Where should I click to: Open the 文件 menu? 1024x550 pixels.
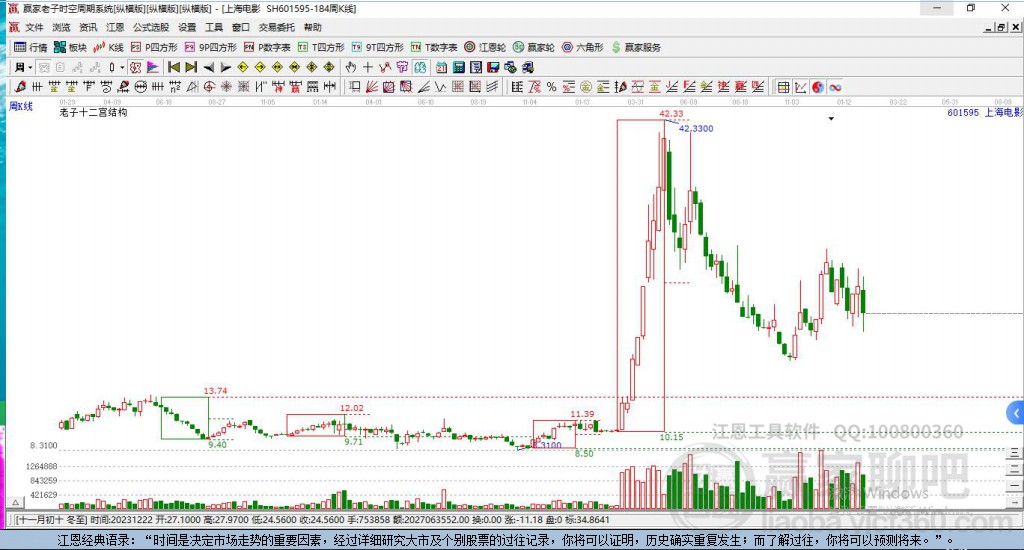(x=34, y=27)
